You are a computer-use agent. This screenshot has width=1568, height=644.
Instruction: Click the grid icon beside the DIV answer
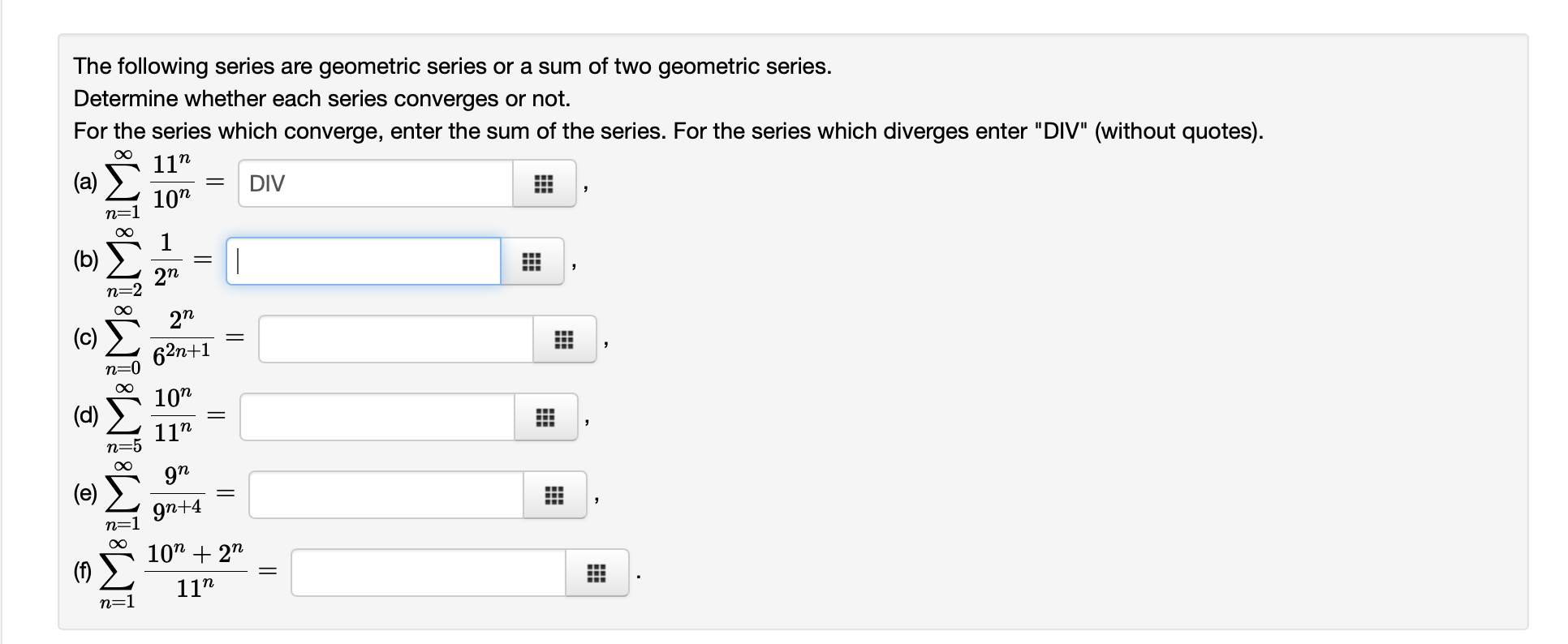tap(544, 184)
